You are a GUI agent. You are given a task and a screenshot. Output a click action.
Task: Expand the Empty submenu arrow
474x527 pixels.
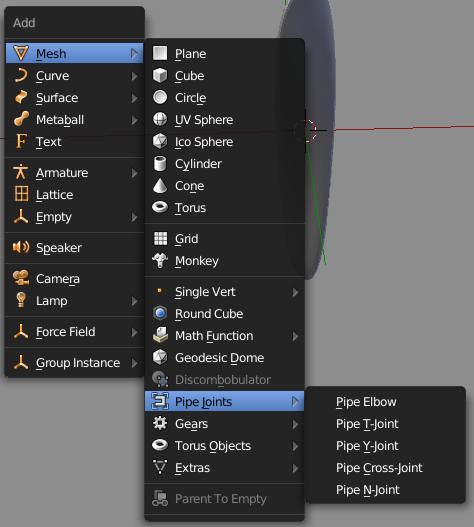pyautogui.click(x=134, y=217)
